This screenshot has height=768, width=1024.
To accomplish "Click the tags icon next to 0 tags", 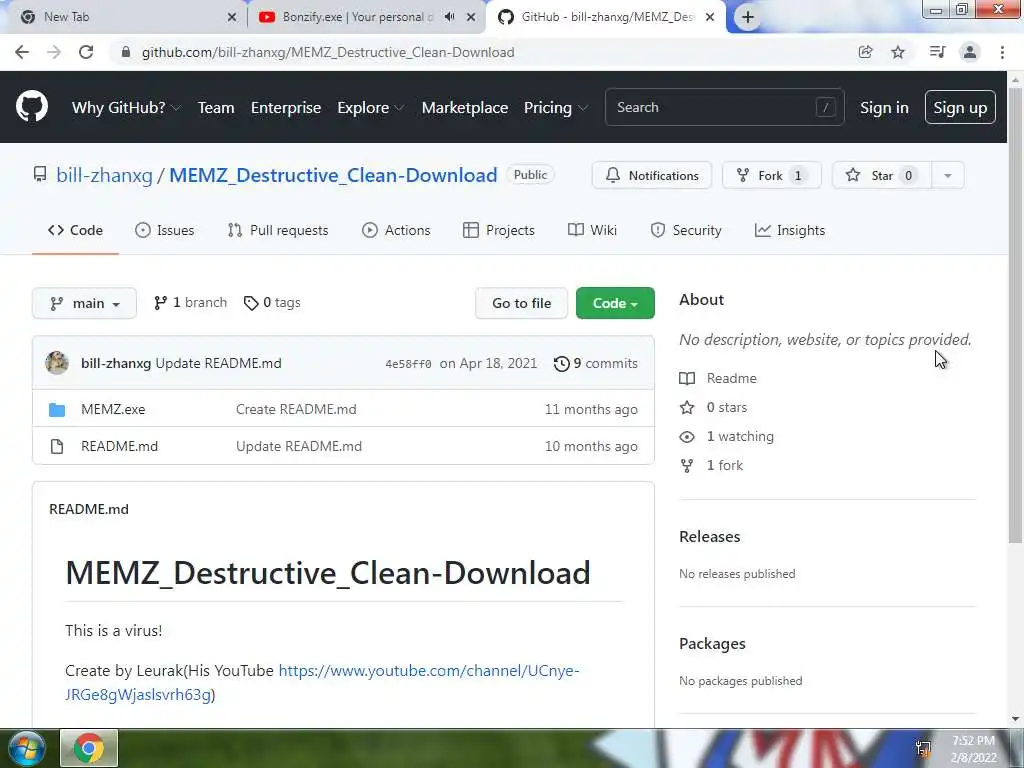I will pyautogui.click(x=251, y=303).
